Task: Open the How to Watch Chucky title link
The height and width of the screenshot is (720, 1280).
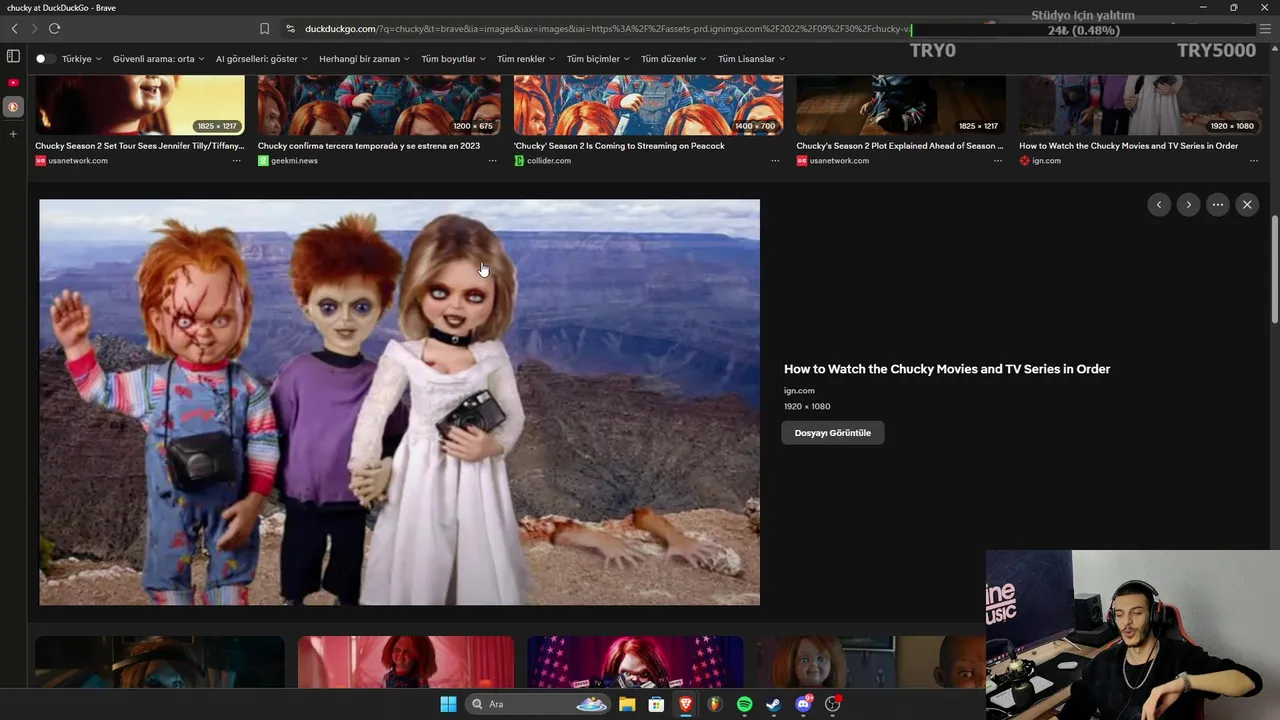Action: tap(947, 369)
